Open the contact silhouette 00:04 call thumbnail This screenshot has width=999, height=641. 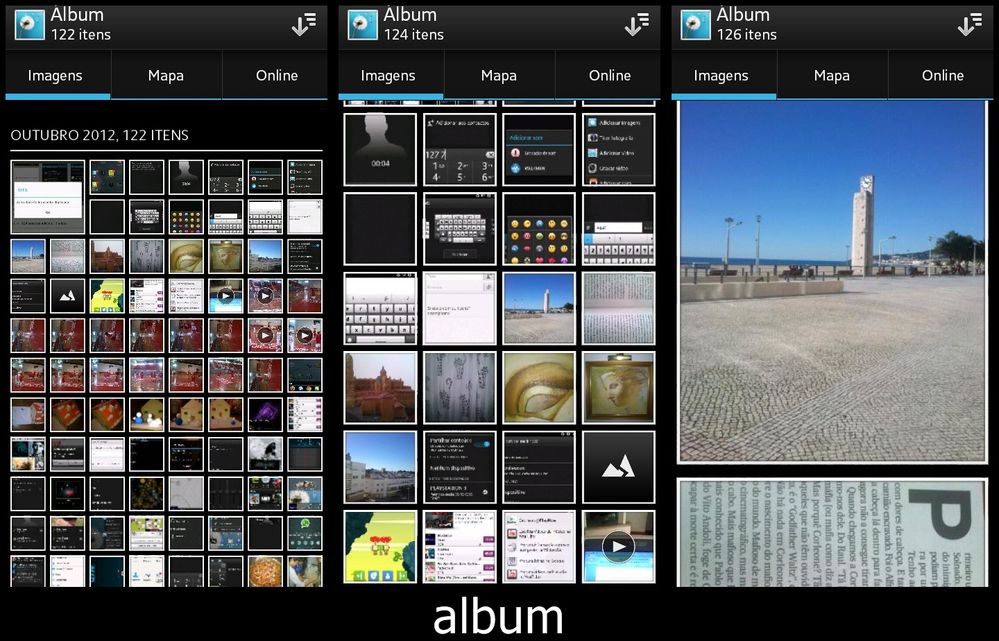380,149
